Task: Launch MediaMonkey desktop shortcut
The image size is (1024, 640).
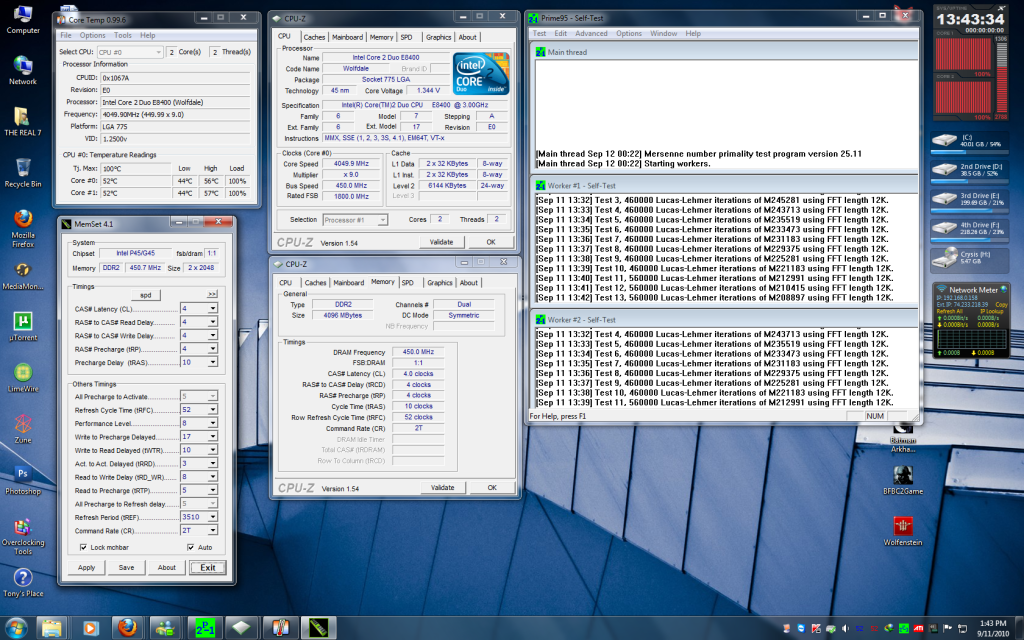Action: pos(23,276)
